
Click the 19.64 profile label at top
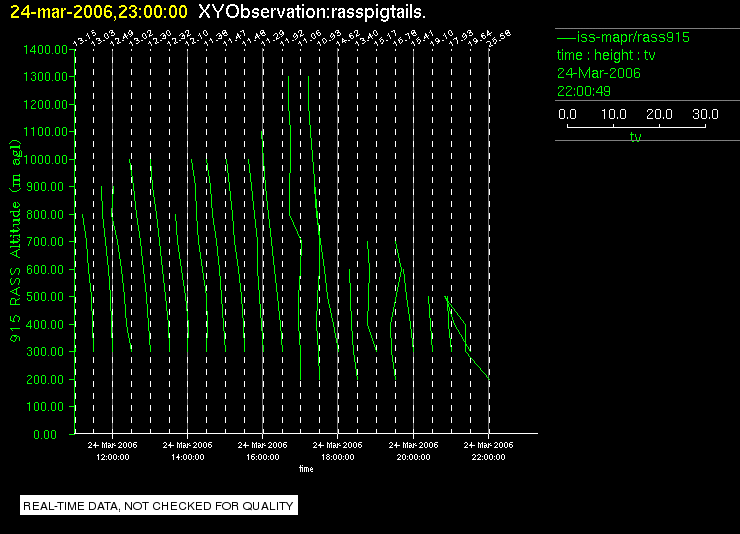coord(480,38)
